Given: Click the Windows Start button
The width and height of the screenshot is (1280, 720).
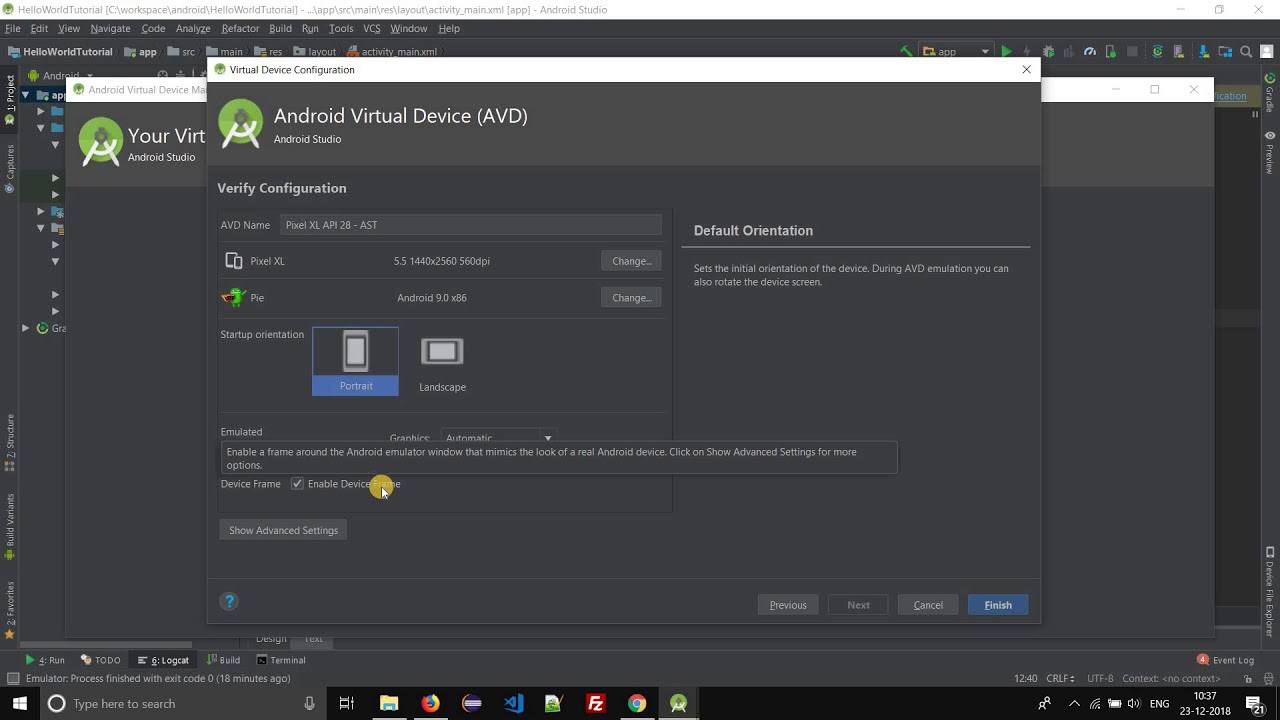Looking at the screenshot, I should coord(20,704).
